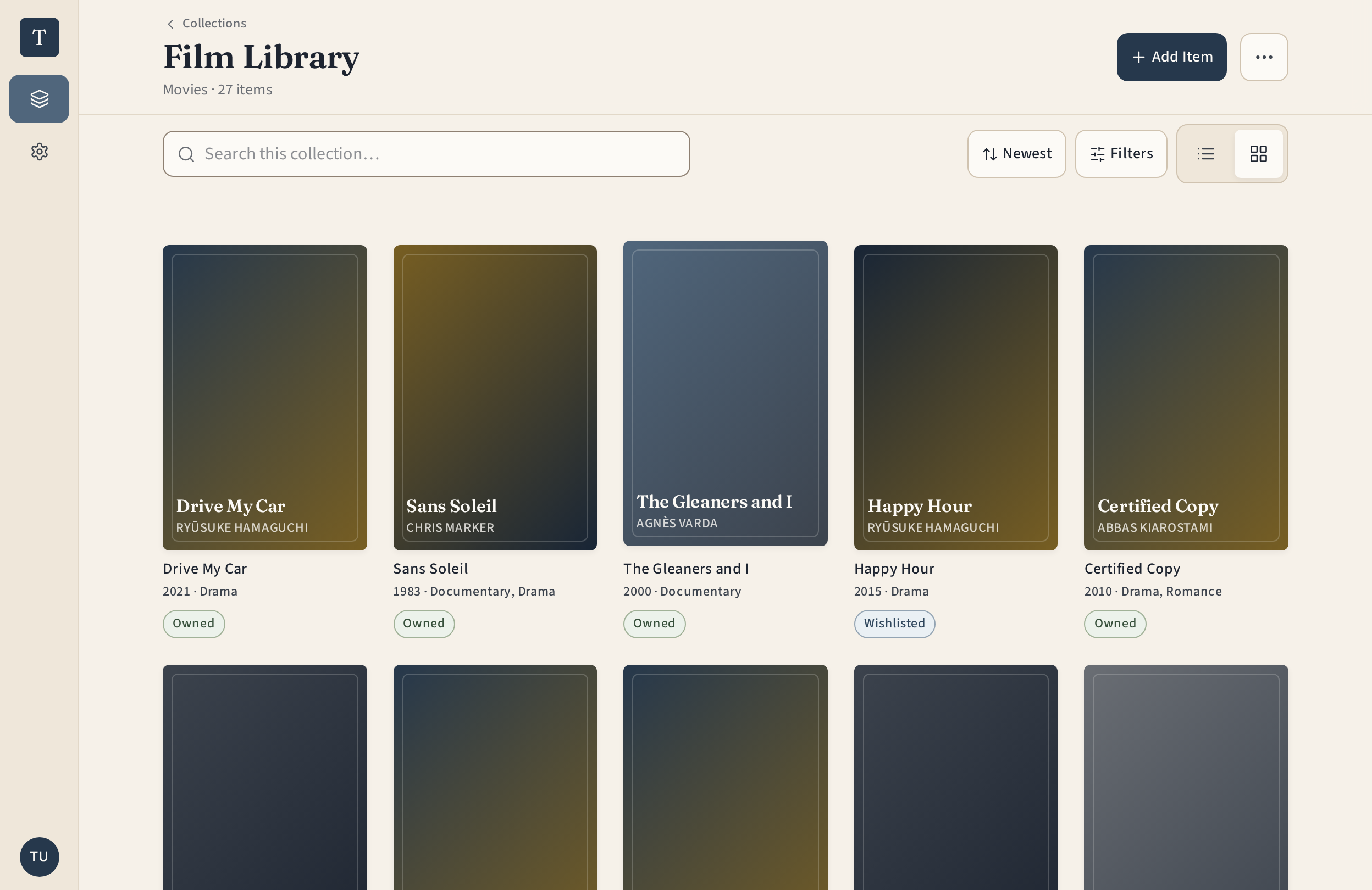The image size is (1372, 890).
Task: Go back to Collections link
Action: (214, 23)
